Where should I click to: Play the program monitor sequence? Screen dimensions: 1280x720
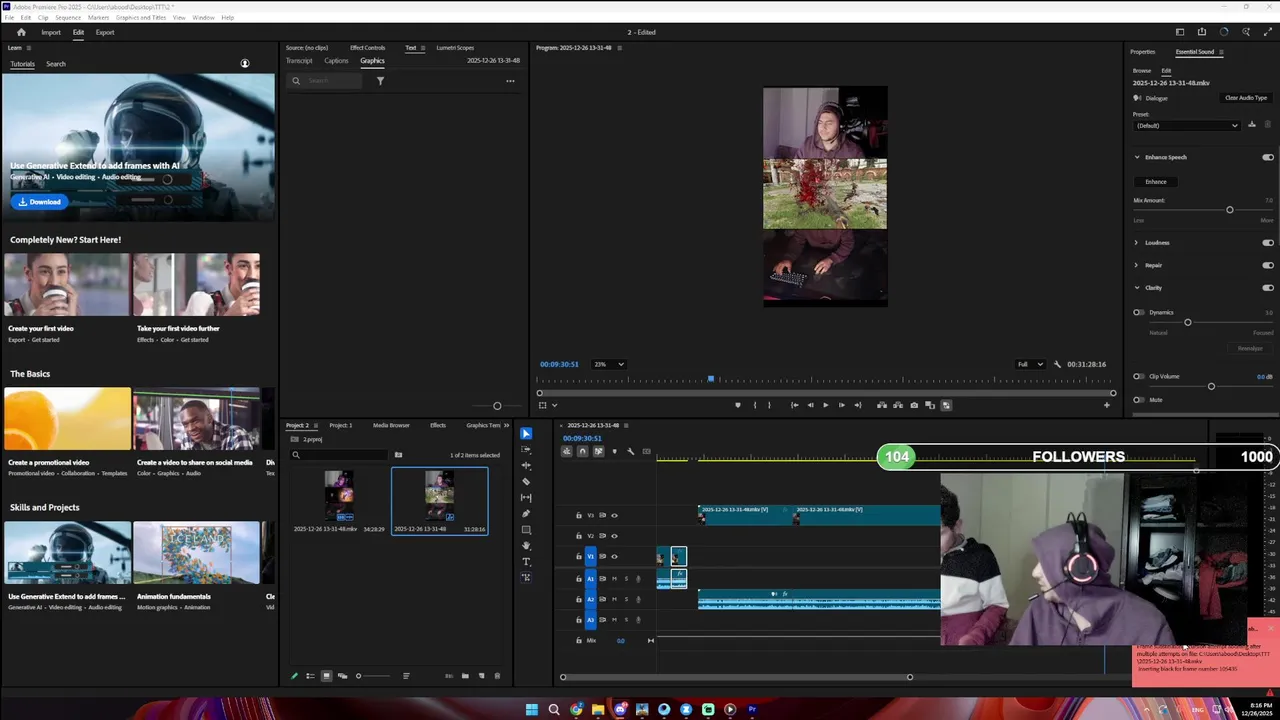pos(825,405)
